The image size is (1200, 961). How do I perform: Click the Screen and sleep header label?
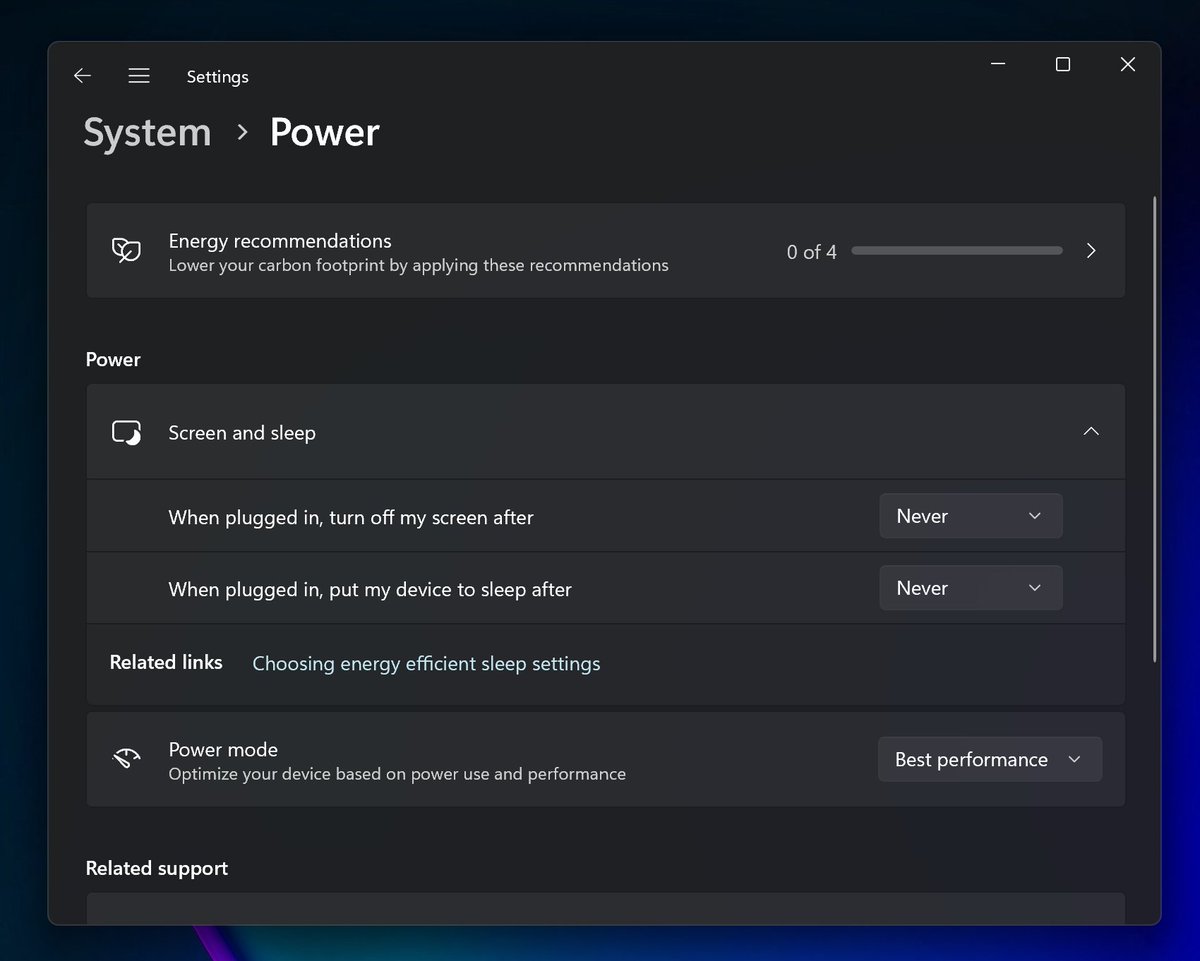point(242,433)
